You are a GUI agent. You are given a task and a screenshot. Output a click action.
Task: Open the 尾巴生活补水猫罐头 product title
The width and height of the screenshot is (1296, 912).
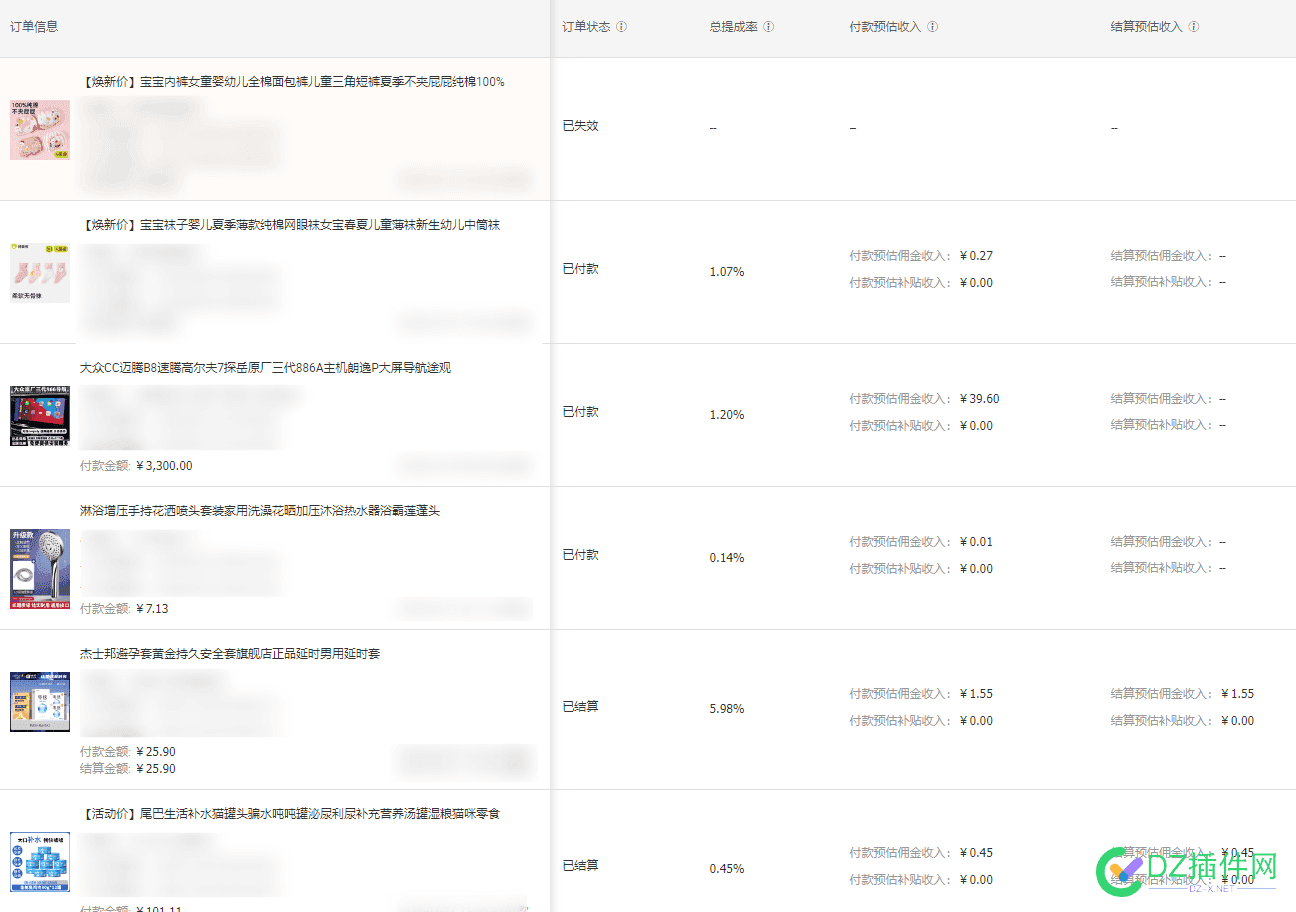point(290,814)
